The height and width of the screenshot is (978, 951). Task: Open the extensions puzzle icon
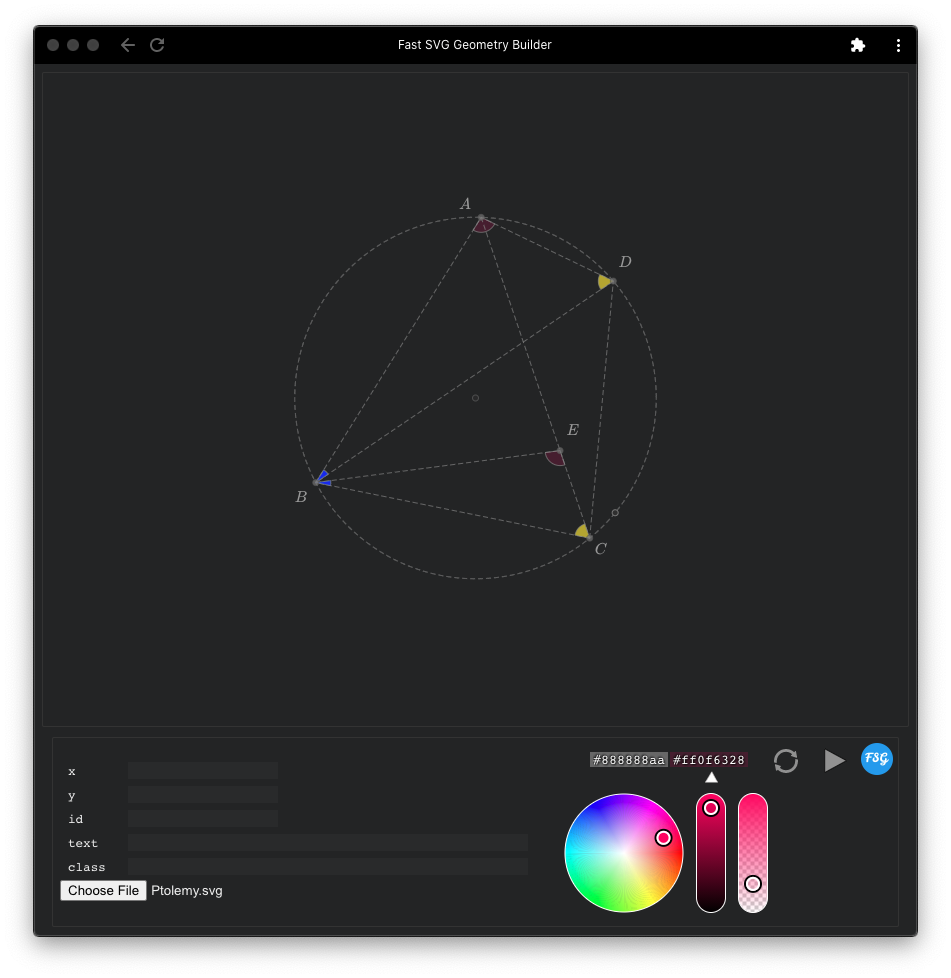point(857,45)
